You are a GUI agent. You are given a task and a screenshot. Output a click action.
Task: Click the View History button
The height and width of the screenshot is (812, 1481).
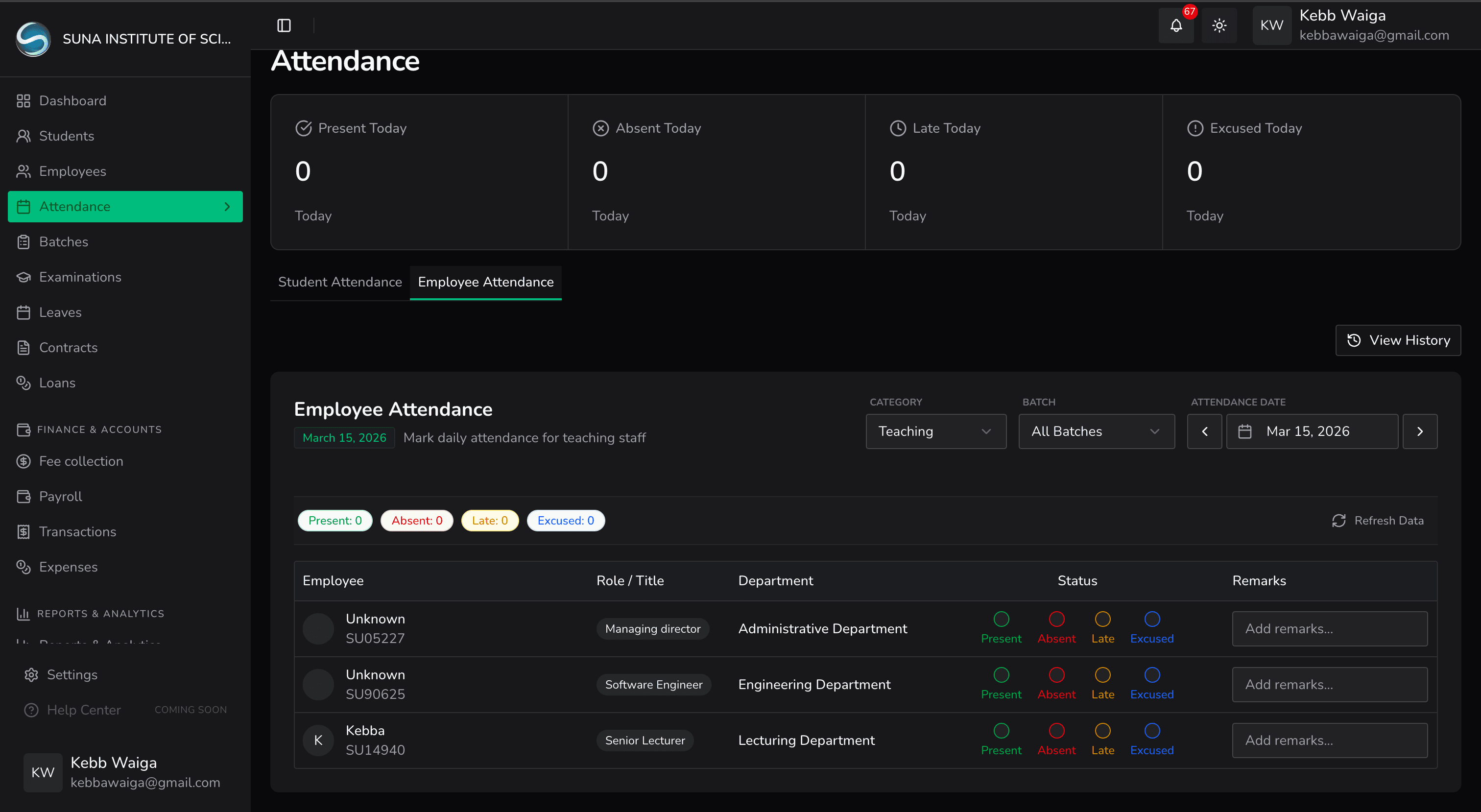tap(1398, 340)
